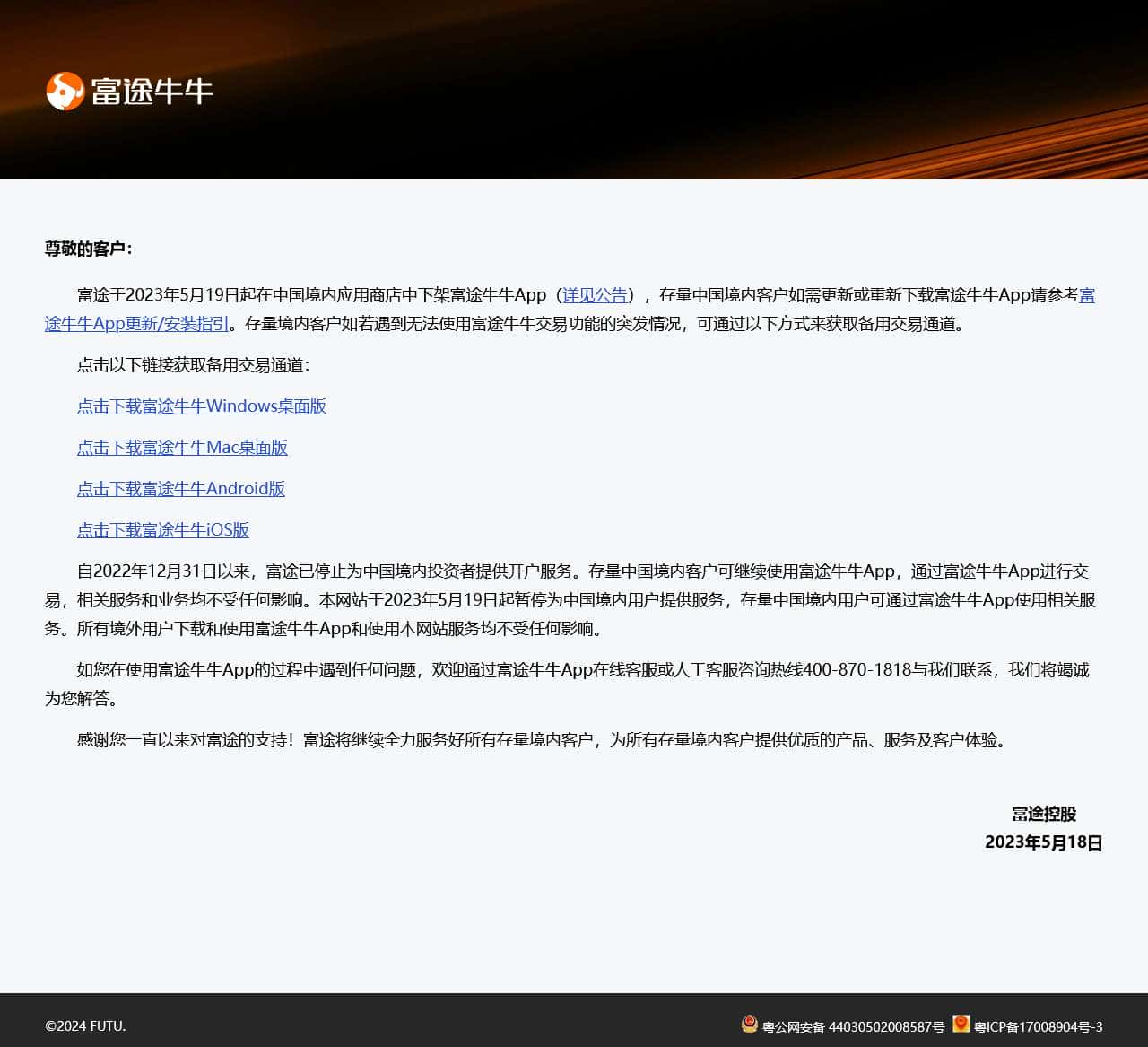
Task: Download the Android版 of 富途牛牛
Action: tap(180, 489)
